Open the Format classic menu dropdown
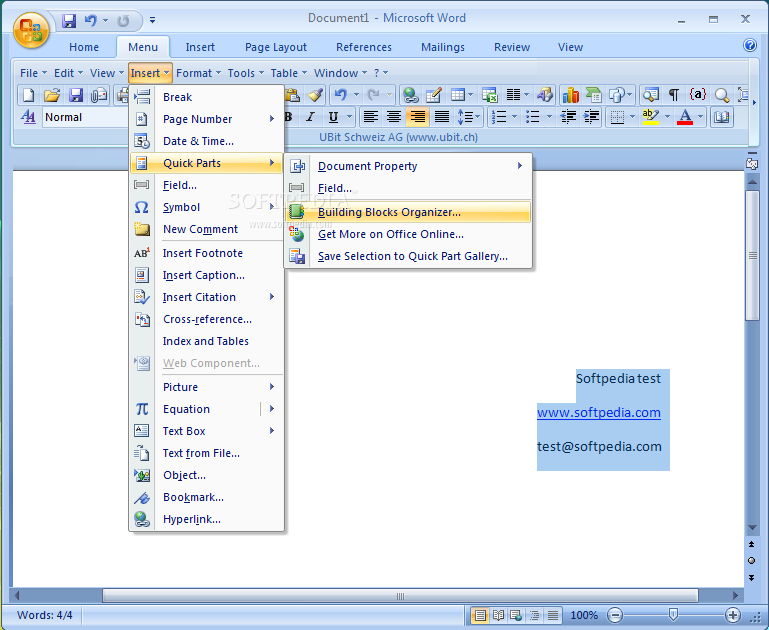 point(199,73)
